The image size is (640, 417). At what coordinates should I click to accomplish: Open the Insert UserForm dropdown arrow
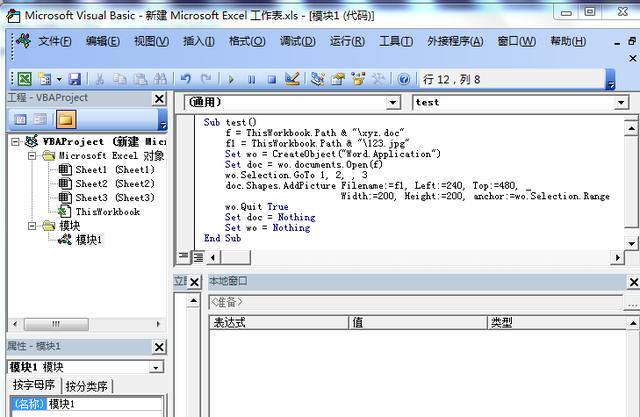[59, 79]
